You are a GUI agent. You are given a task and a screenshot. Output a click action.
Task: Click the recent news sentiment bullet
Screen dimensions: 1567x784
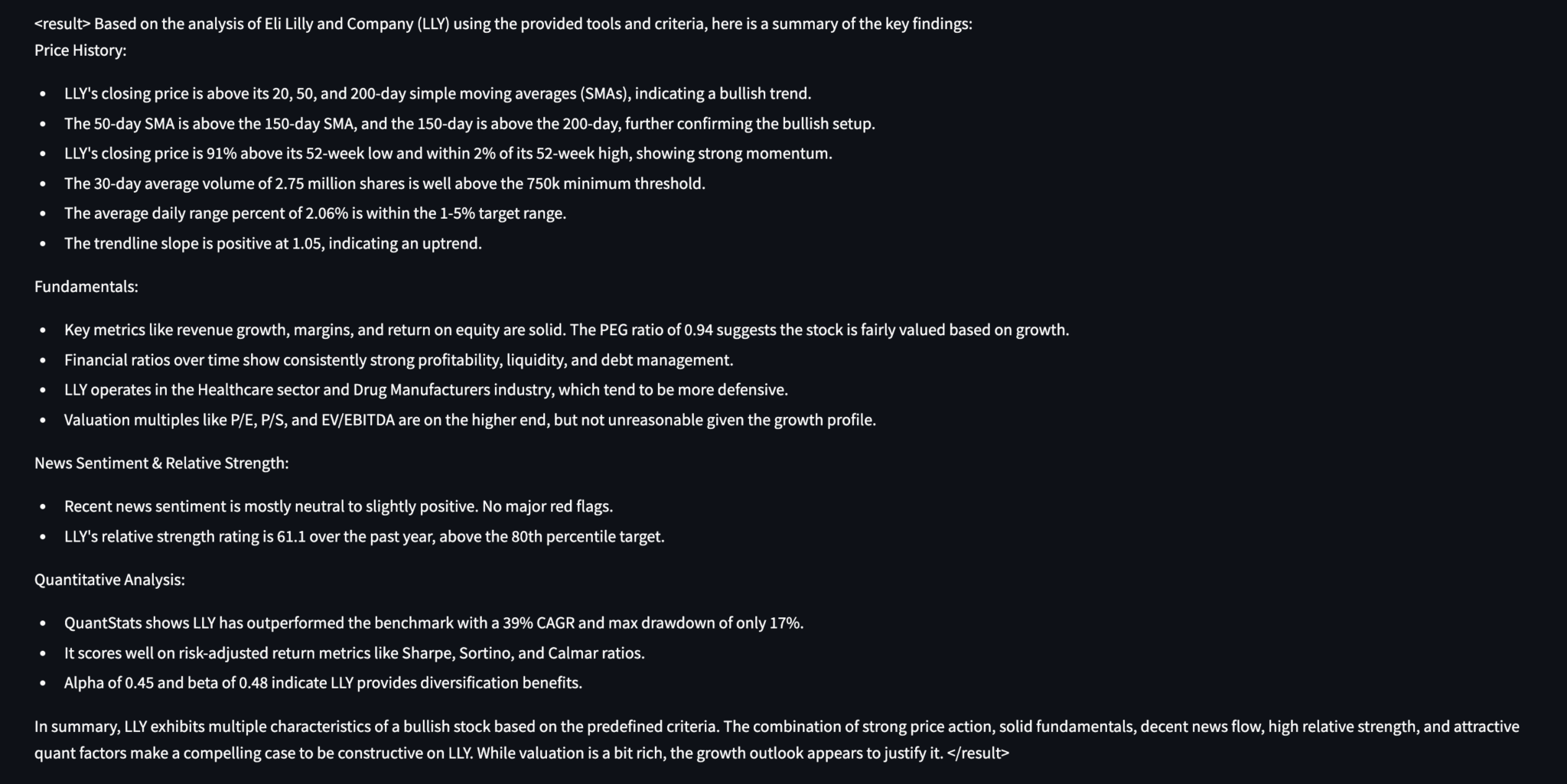pos(338,506)
